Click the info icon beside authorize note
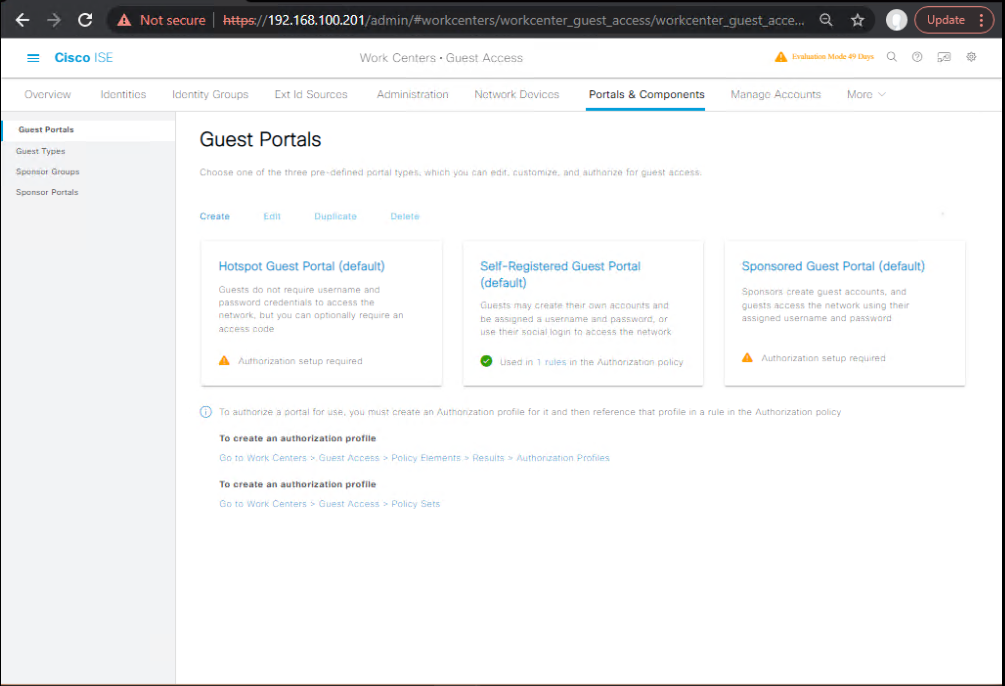Image resolution: width=1005 pixels, height=686 pixels. [206, 412]
